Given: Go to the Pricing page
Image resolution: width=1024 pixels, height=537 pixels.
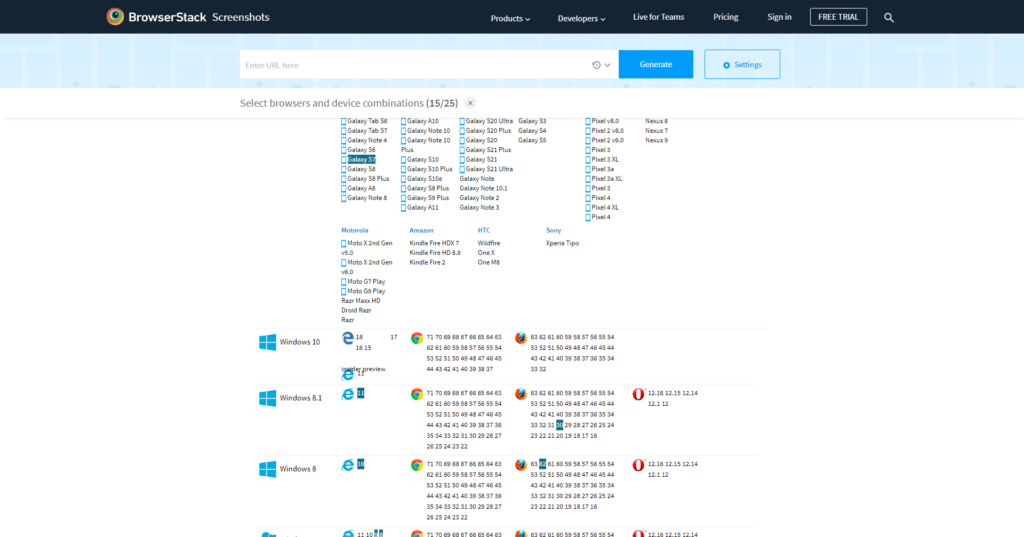Looking at the screenshot, I should click(726, 17).
